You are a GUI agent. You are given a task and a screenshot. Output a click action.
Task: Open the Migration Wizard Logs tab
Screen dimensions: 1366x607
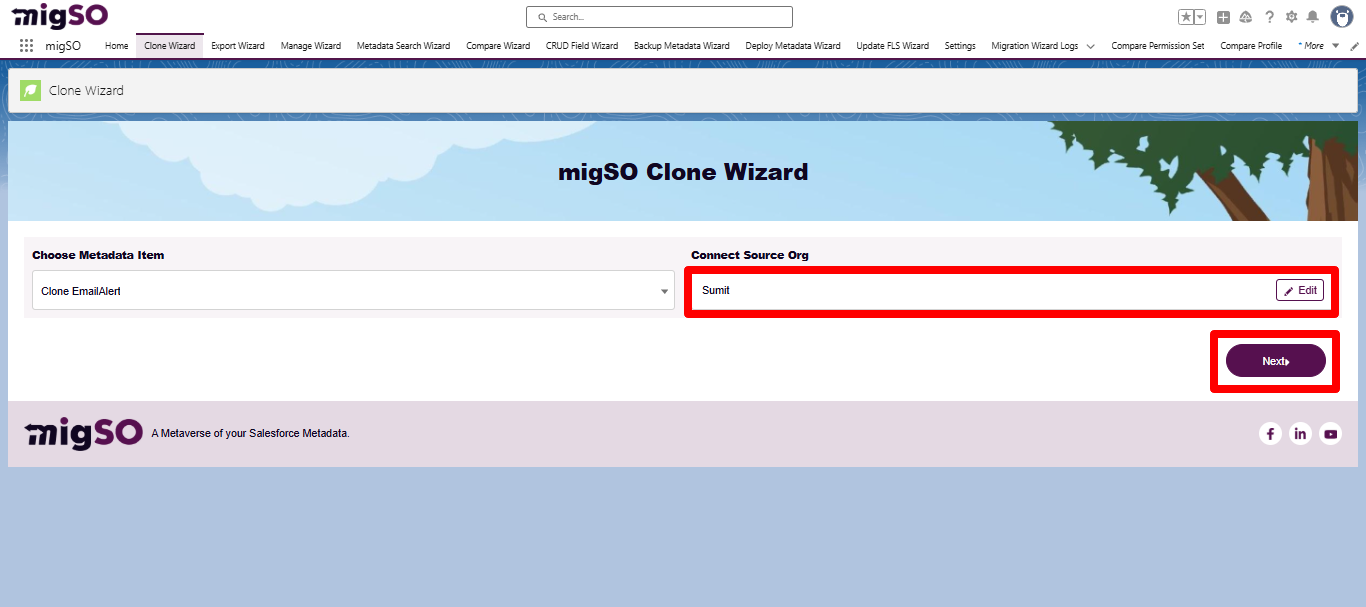(1035, 46)
